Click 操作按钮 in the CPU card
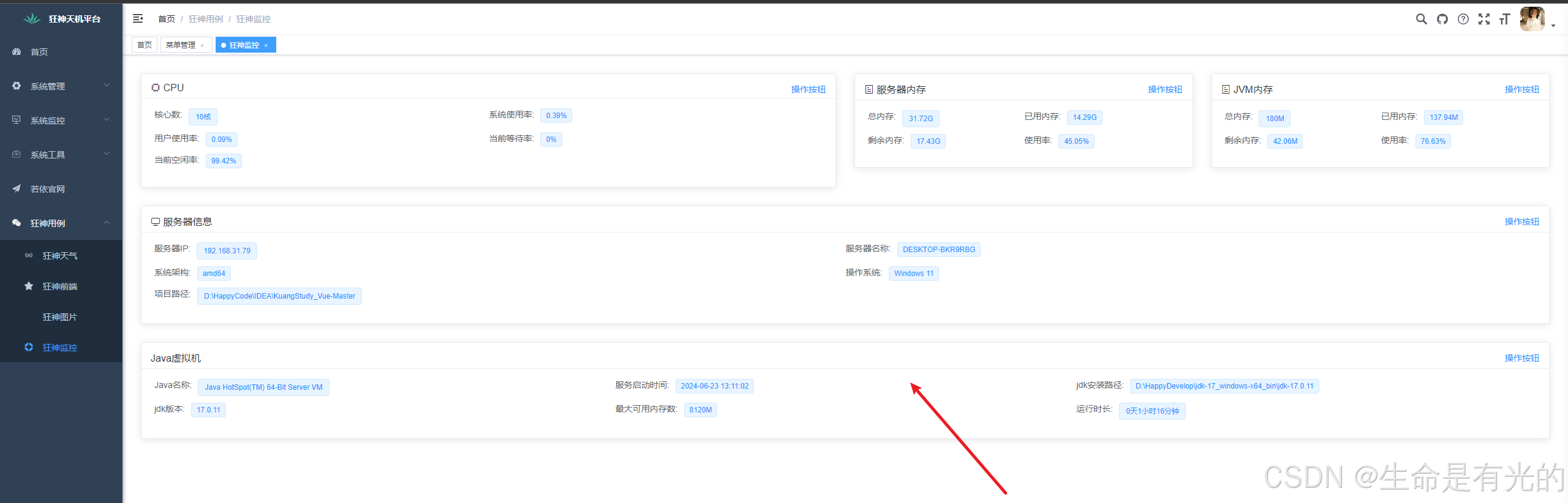This screenshot has width=1568, height=503. coord(809,89)
